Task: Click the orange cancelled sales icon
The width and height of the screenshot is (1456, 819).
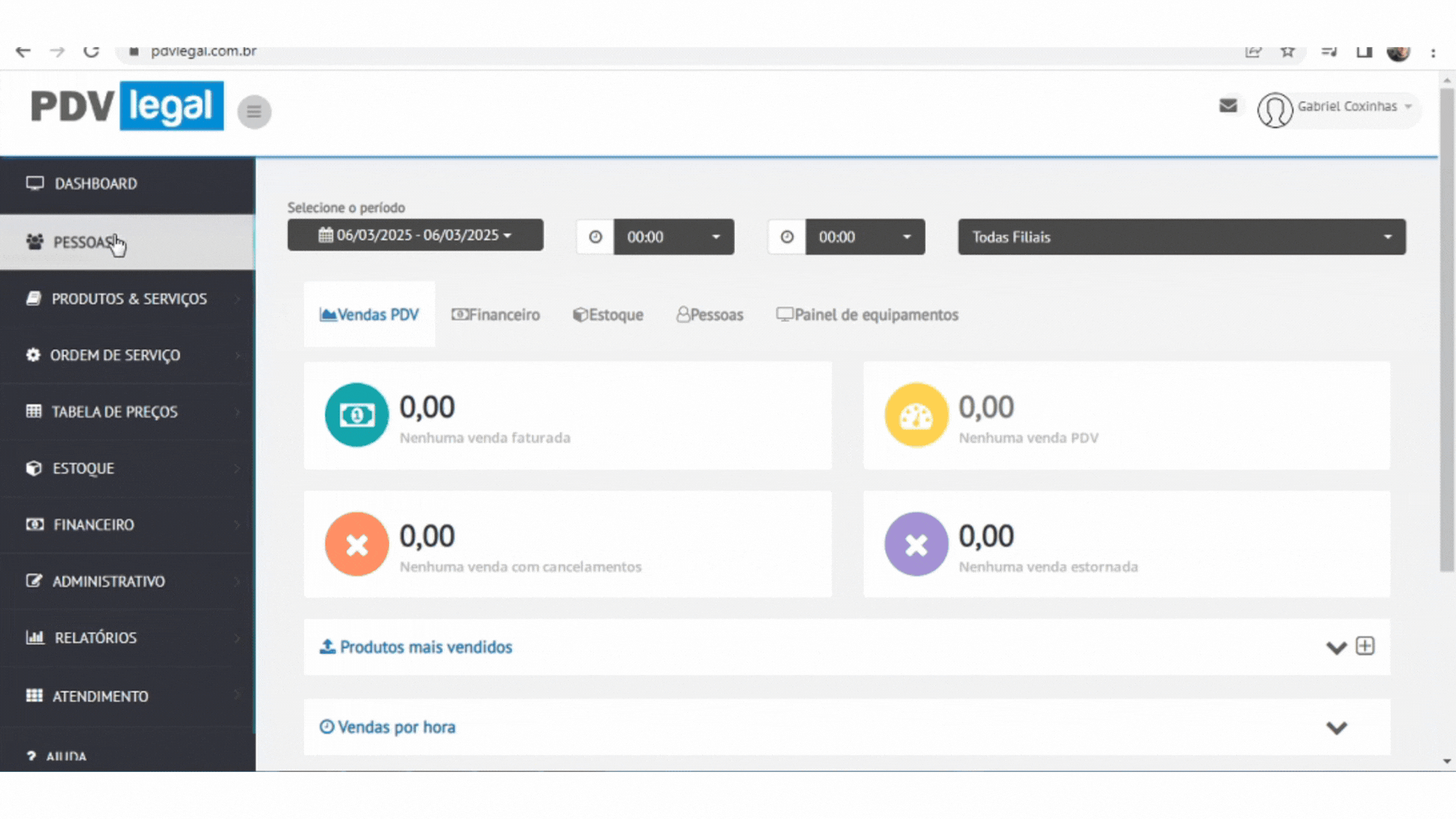Action: point(356,544)
